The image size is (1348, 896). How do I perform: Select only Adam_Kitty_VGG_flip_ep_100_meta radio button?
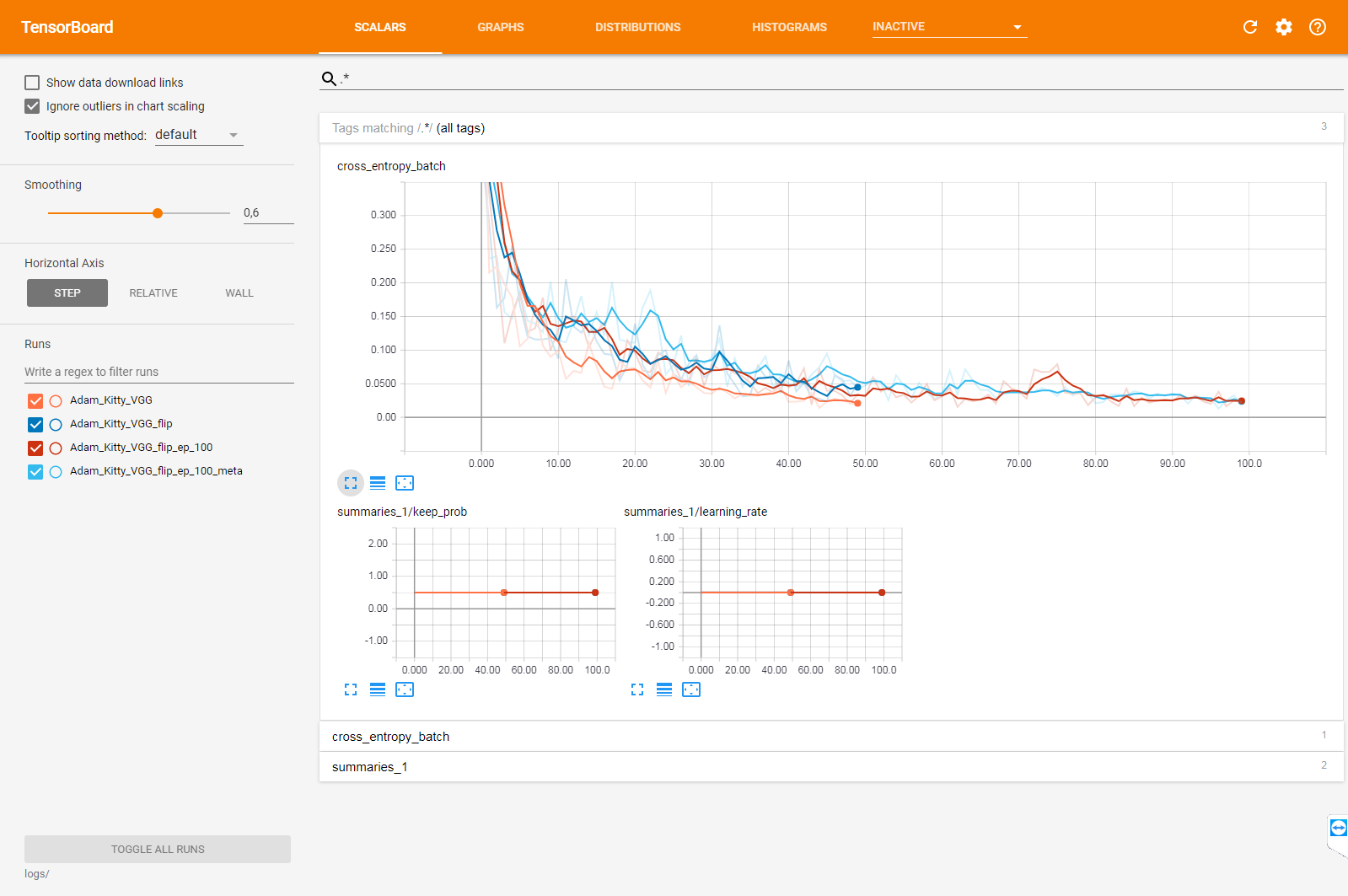56,472
